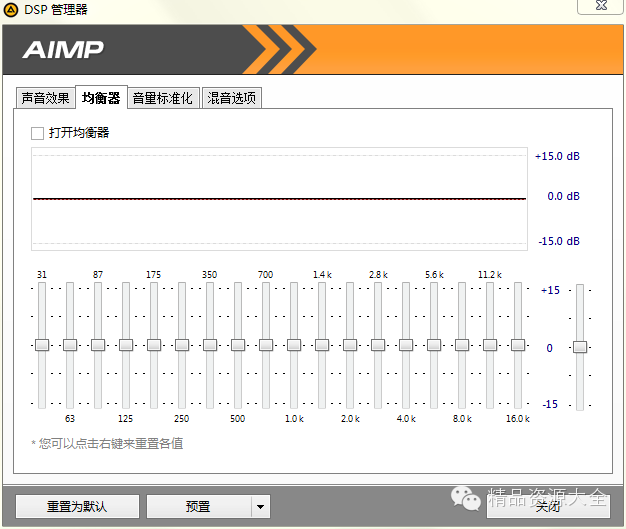Click the 2.8 k band slider handle
626x529 pixels.
coord(378,345)
